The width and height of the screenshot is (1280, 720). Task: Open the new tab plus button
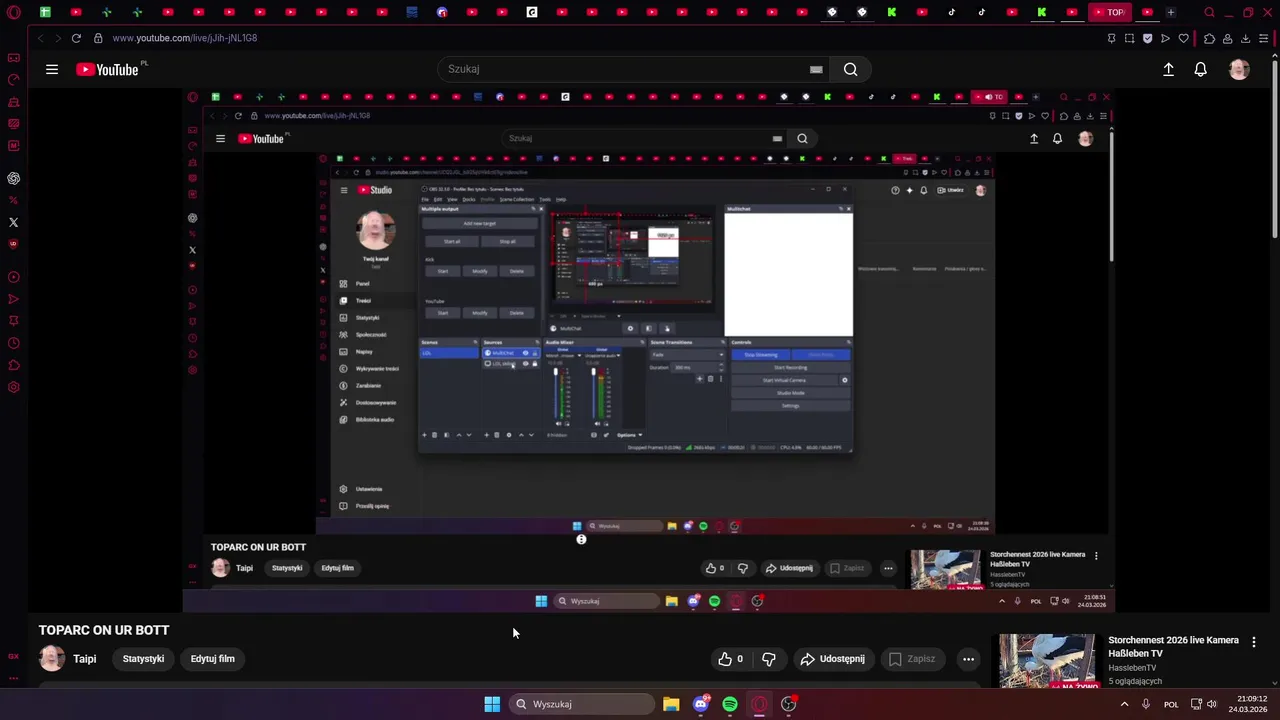[1171, 13]
